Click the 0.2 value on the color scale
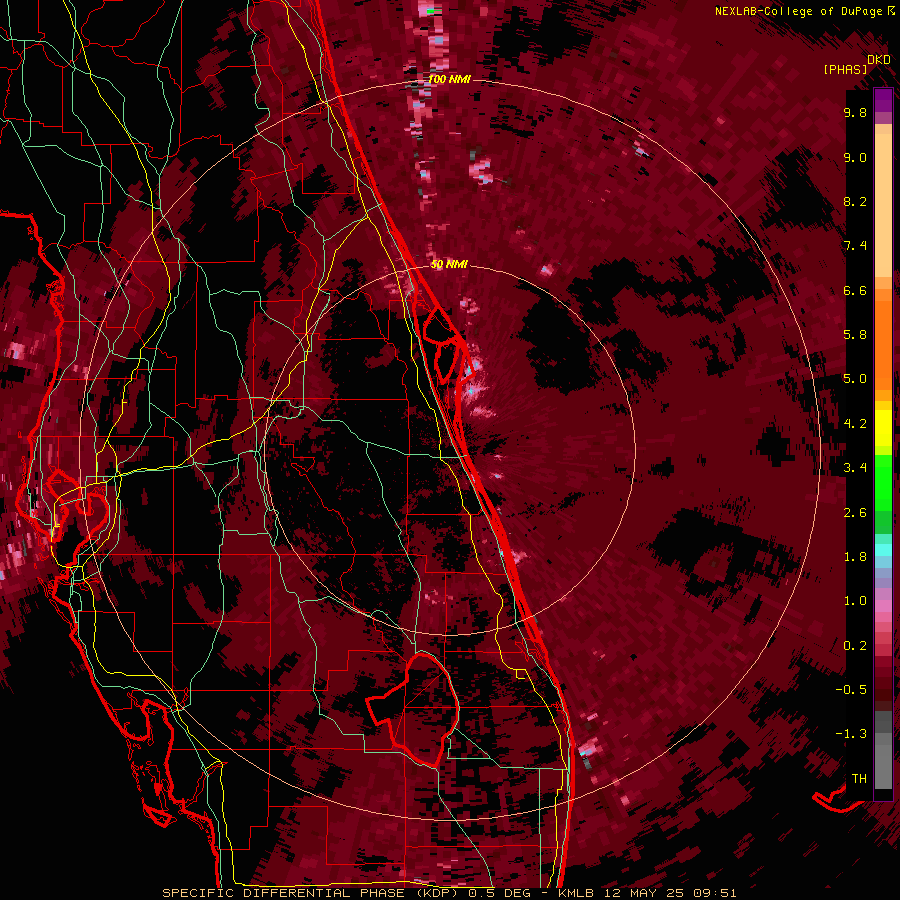Viewport: 900px width, 900px height. (855, 646)
